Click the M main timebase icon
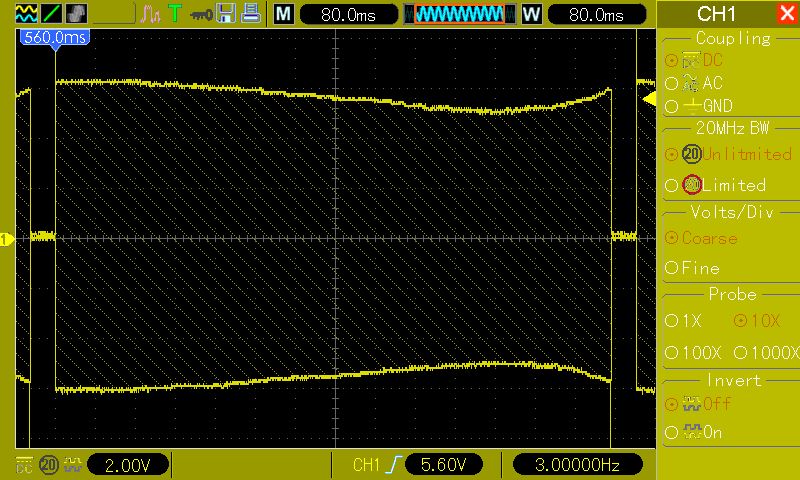This screenshot has width=800, height=480. coord(284,14)
